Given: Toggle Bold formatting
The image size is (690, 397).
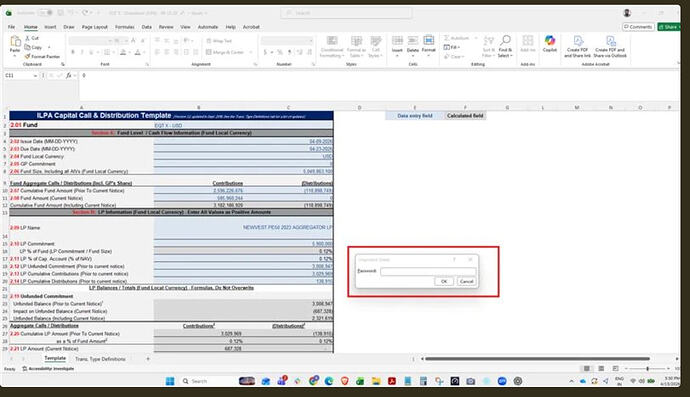Looking at the screenshot, I should point(73,52).
